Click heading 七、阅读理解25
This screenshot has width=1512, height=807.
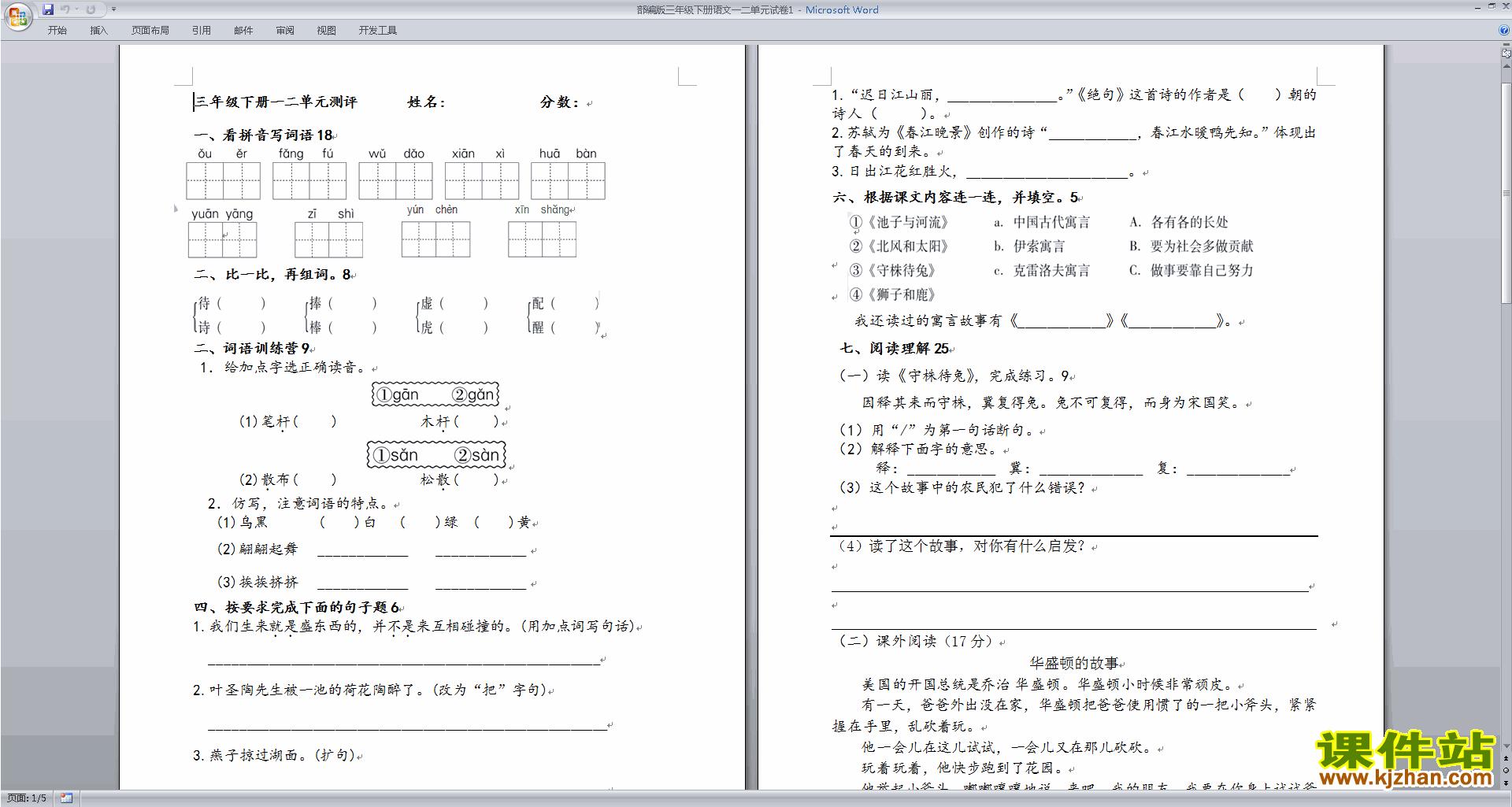pos(895,348)
